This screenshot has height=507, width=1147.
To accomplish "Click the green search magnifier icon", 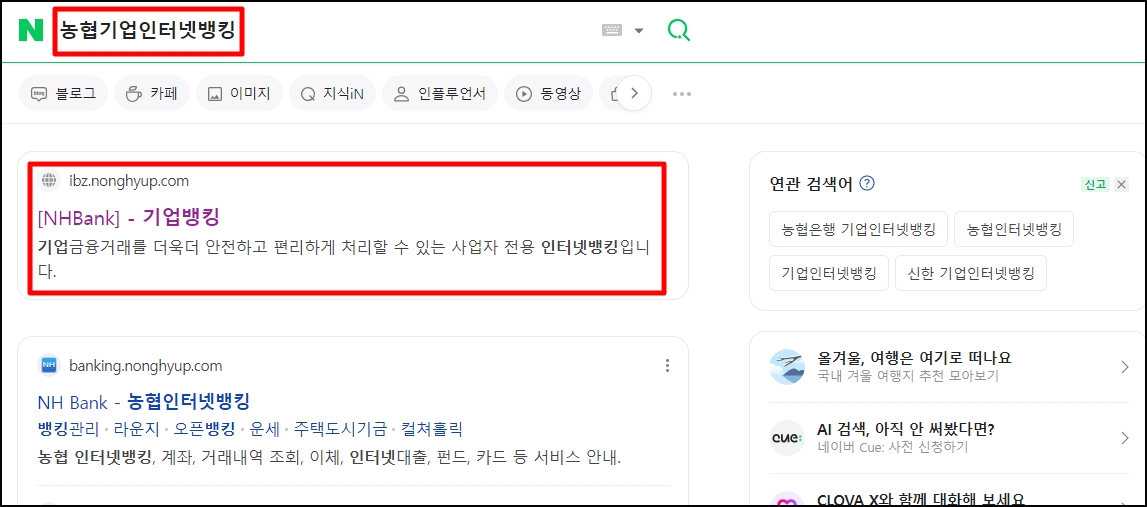I will [679, 30].
